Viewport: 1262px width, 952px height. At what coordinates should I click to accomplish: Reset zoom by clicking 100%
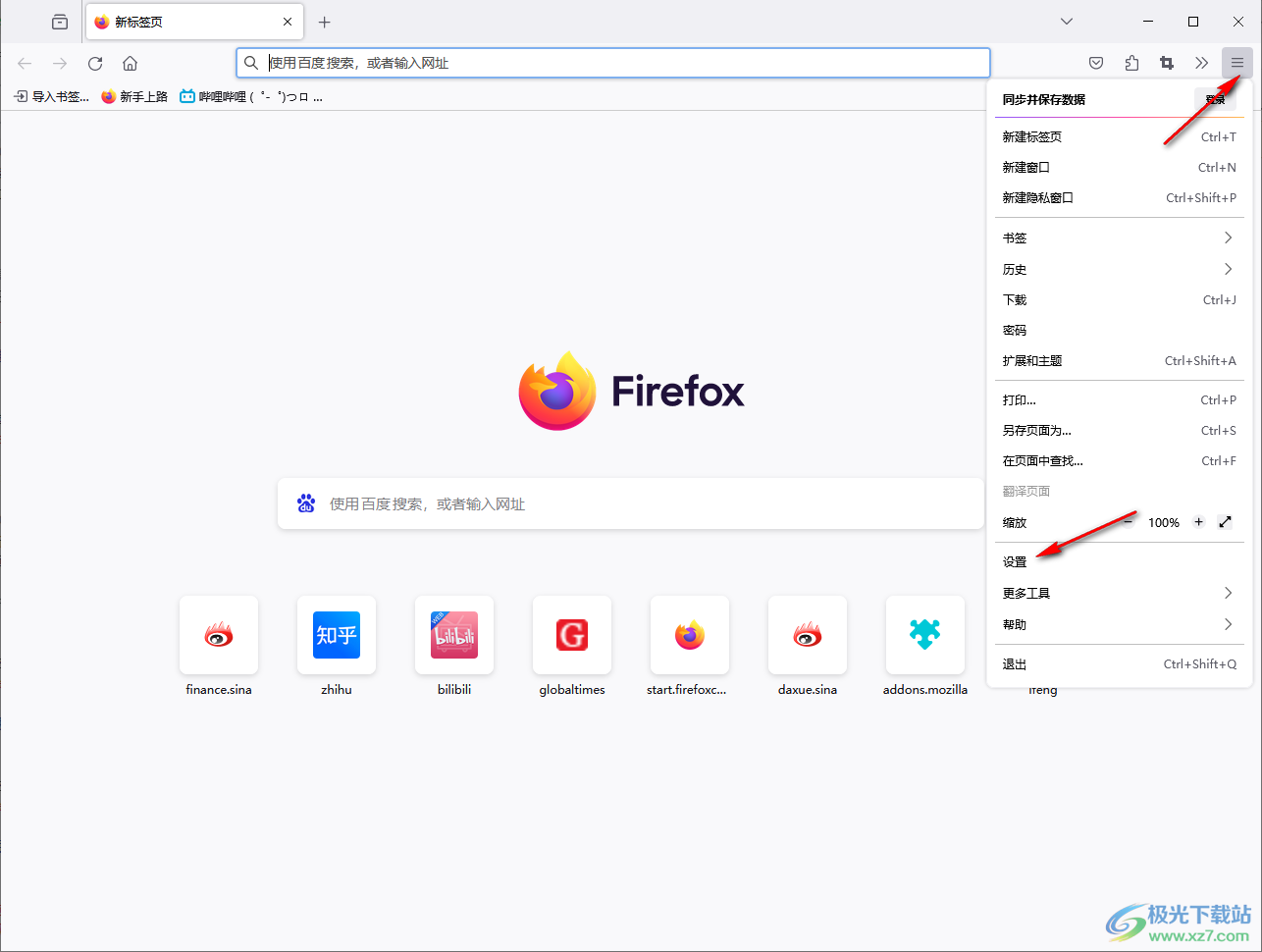click(1164, 522)
